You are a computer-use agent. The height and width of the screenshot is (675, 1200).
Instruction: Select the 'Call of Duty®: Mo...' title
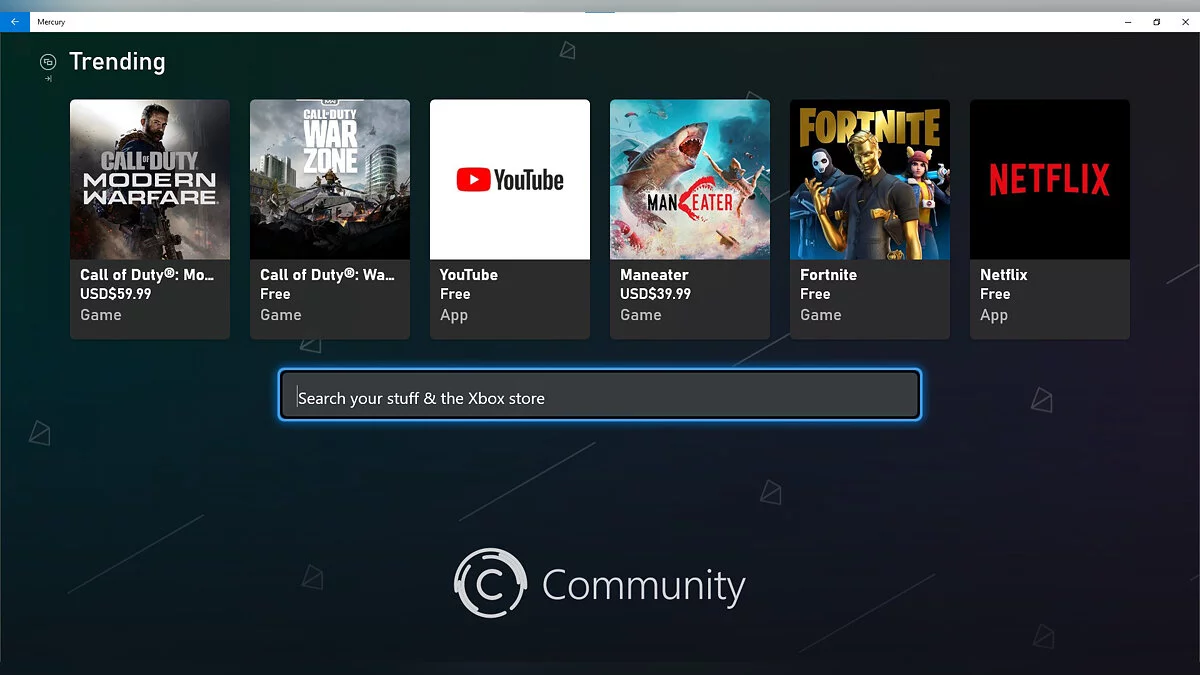click(148, 274)
